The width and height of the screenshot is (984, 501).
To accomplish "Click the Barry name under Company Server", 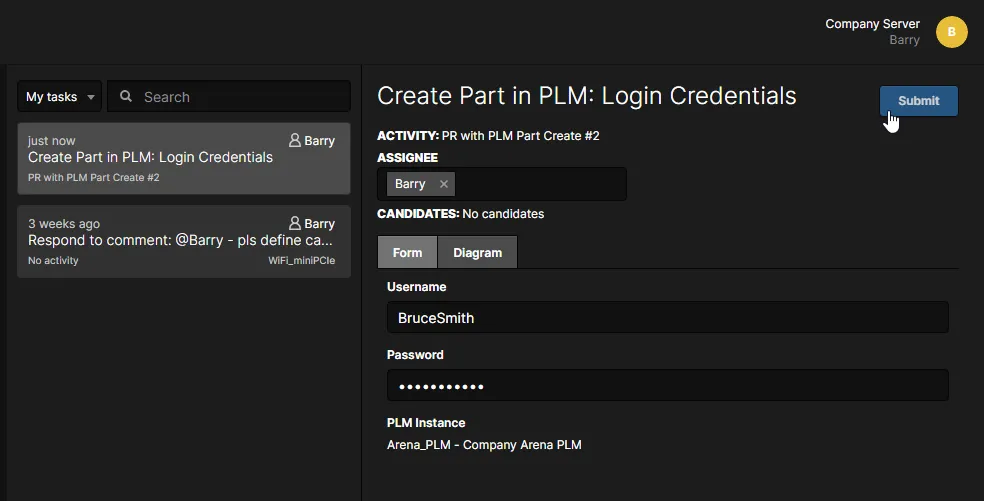I will [x=904, y=40].
